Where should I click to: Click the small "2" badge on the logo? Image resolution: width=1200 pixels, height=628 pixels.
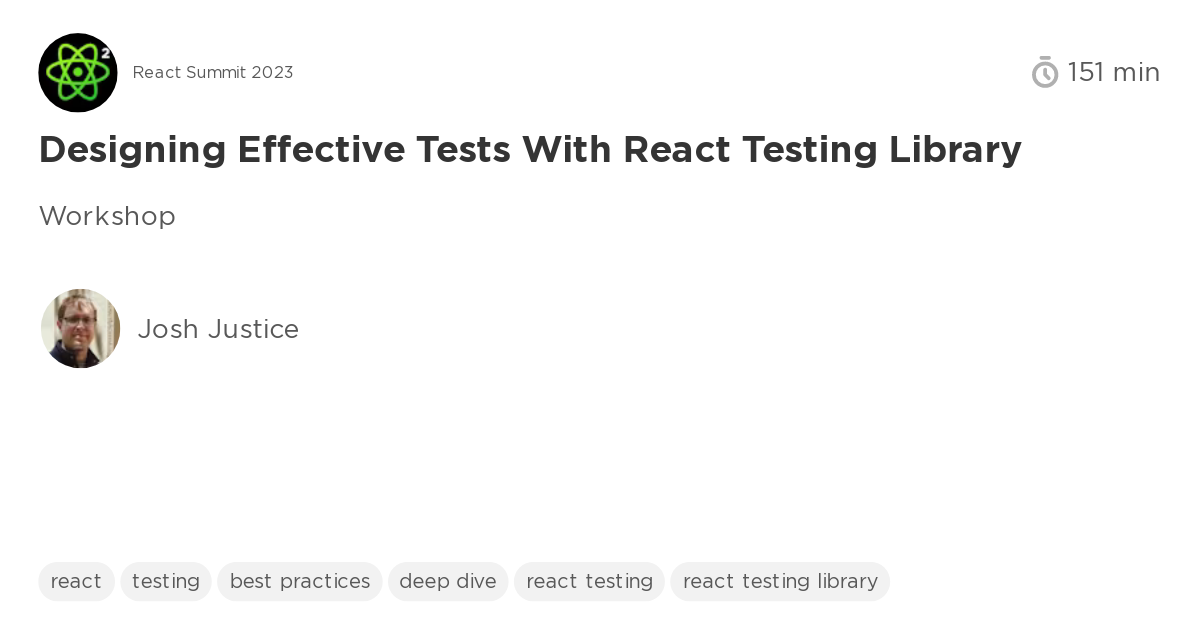(105, 52)
